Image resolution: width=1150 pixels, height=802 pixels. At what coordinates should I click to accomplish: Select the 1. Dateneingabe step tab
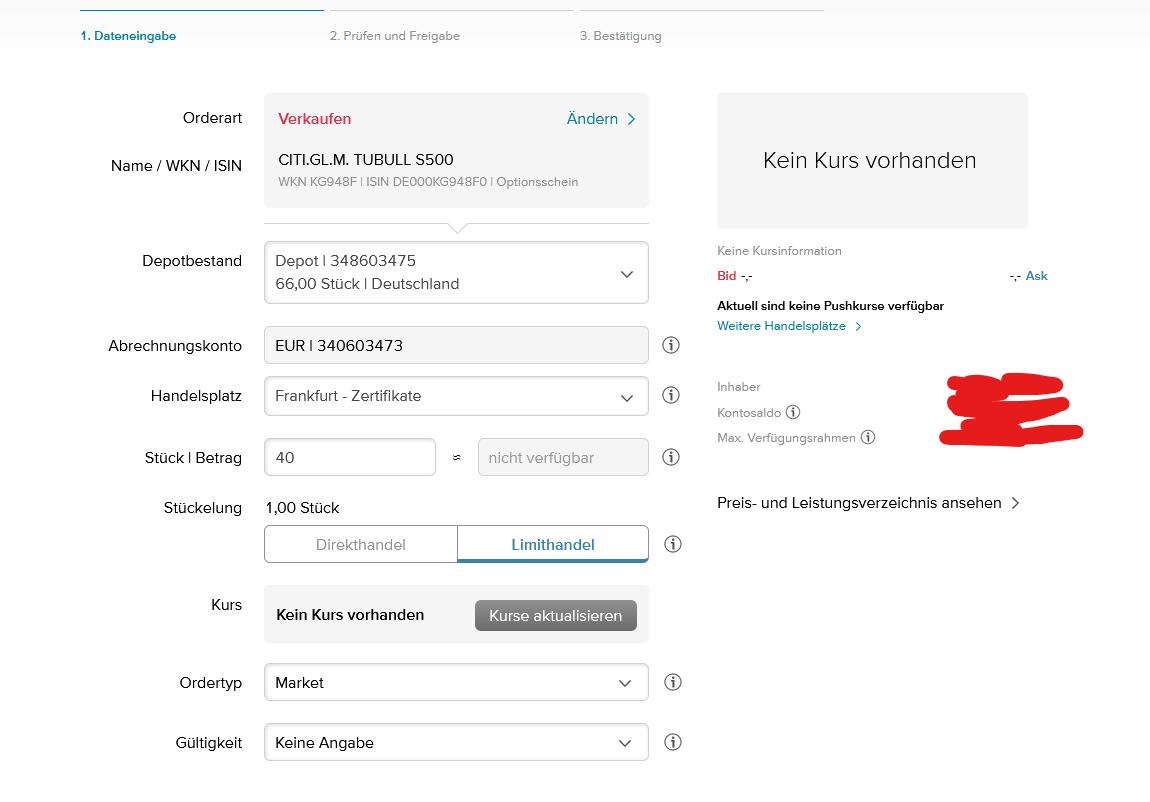[128, 36]
